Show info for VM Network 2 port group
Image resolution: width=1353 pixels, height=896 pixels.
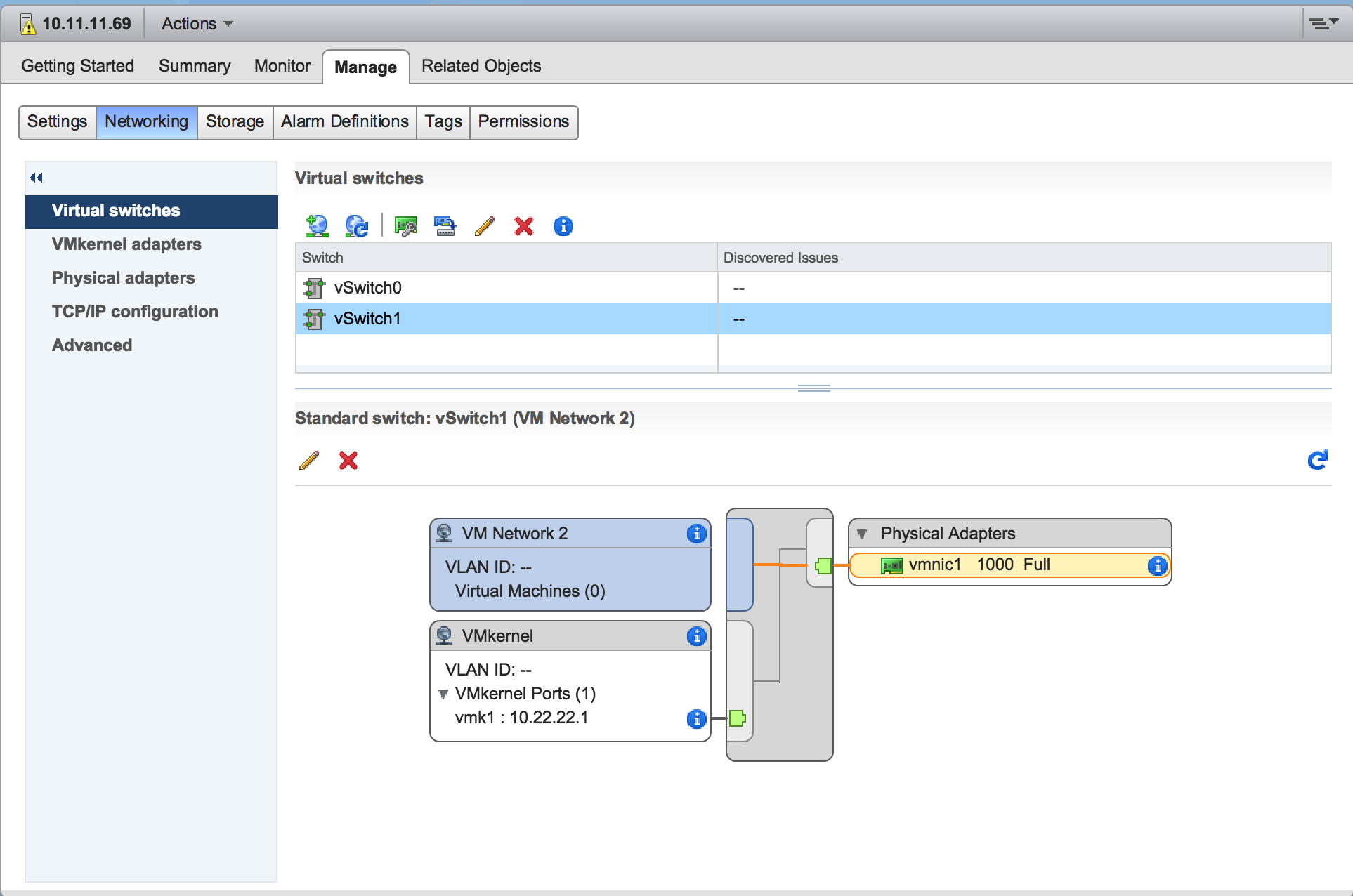point(696,534)
